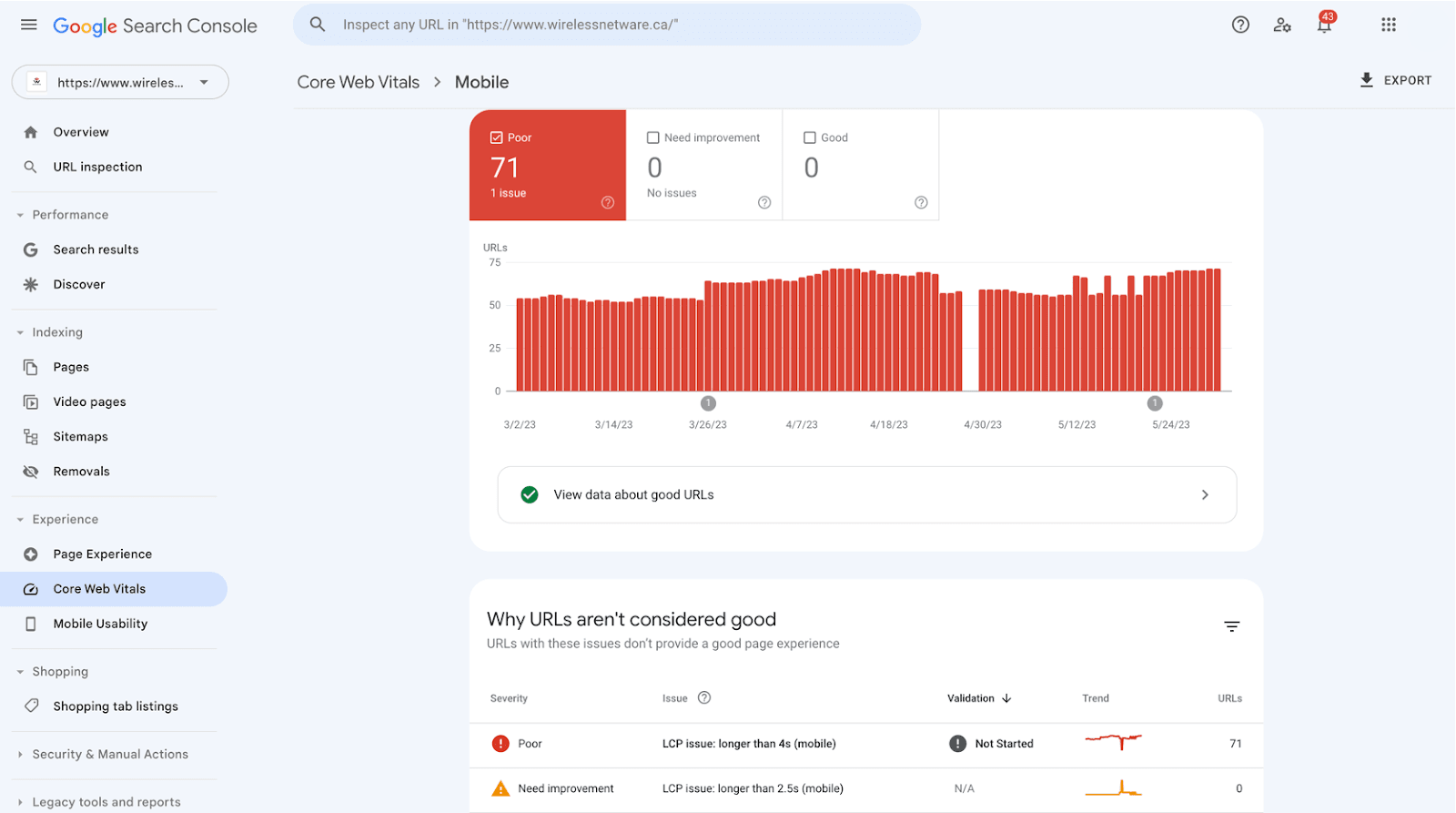Open the main hamburger menu

pyautogui.click(x=29, y=25)
